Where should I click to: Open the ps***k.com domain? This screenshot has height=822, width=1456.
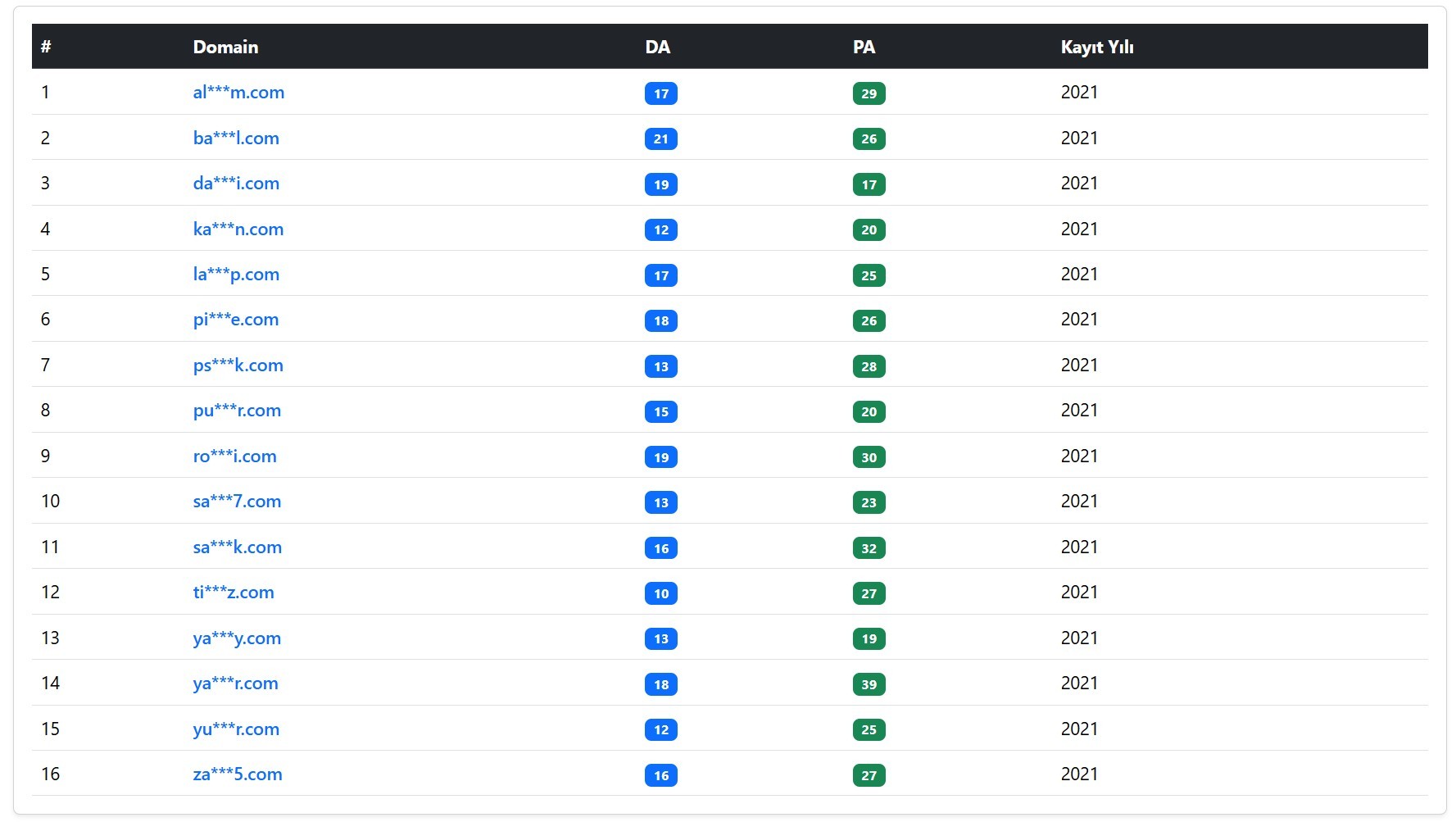[x=238, y=366]
